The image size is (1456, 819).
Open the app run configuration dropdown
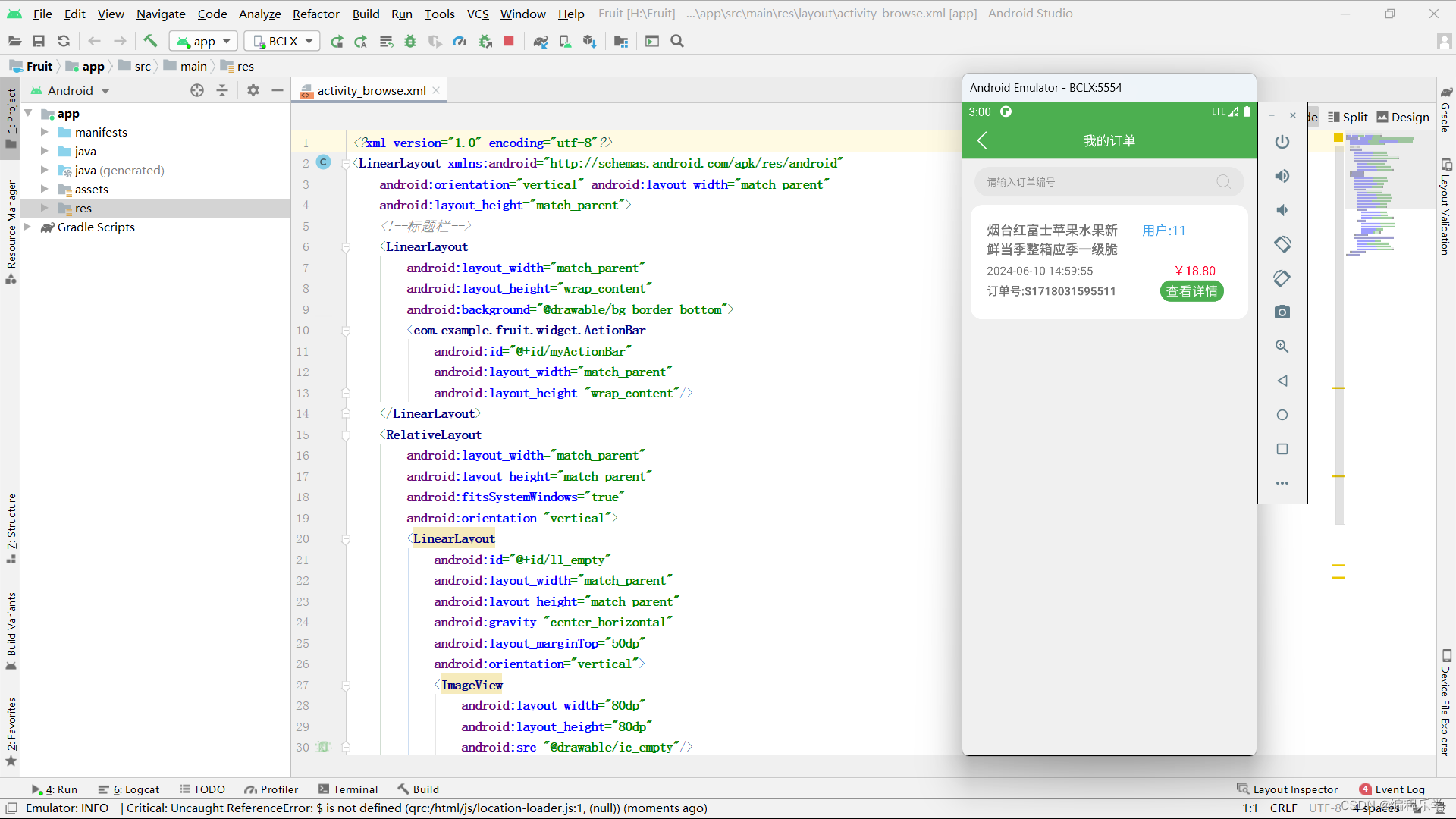click(x=203, y=41)
